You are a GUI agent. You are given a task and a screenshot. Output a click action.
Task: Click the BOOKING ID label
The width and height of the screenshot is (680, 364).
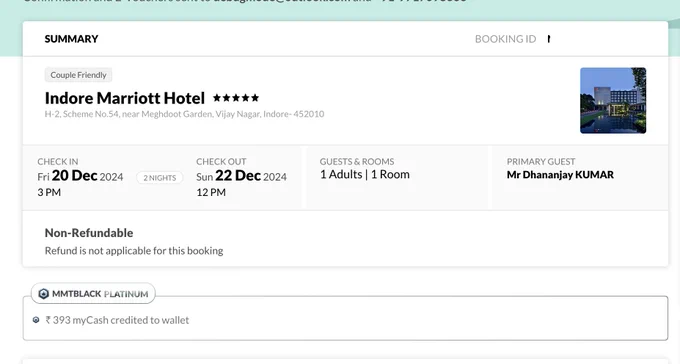505,39
